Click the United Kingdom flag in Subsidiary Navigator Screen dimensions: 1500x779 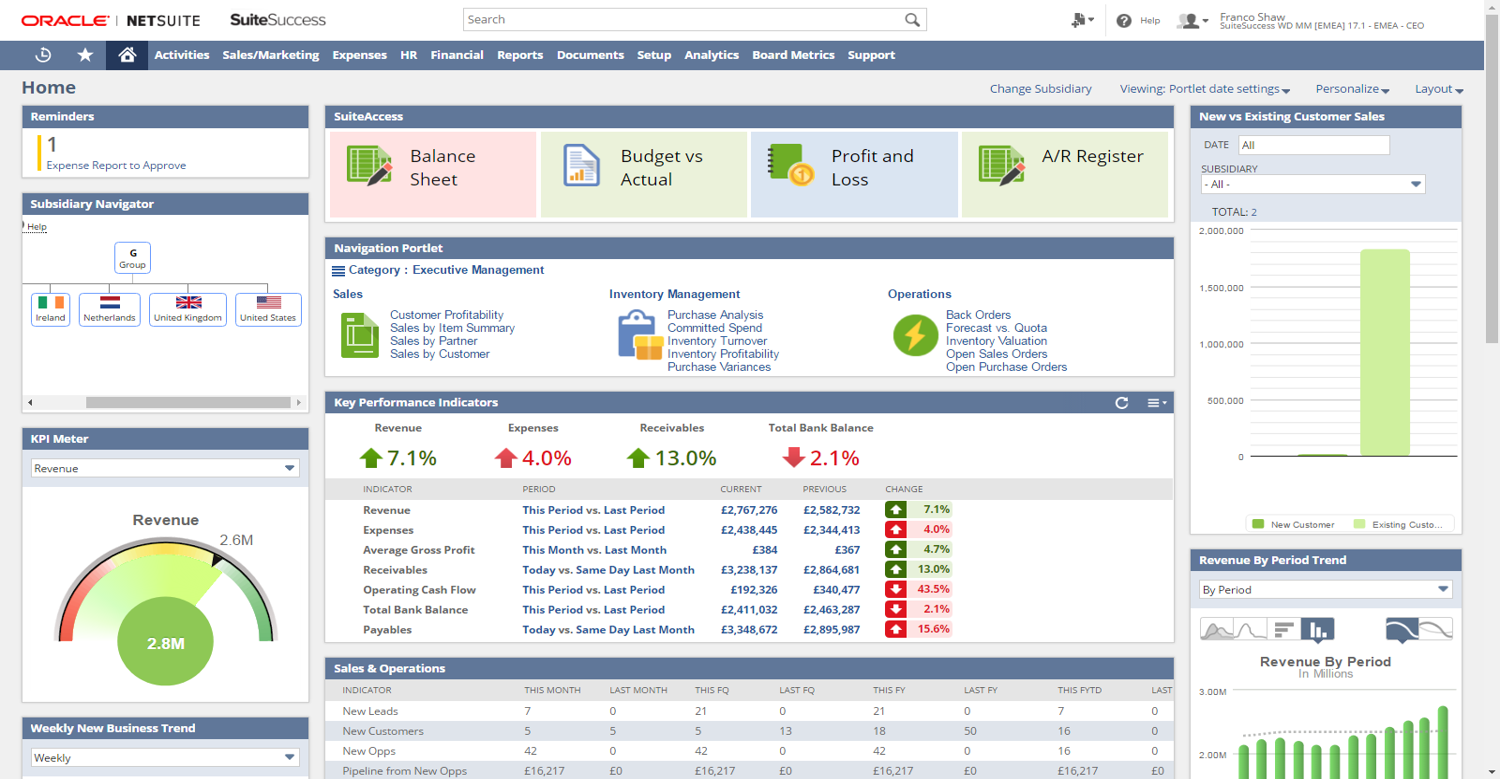click(188, 303)
